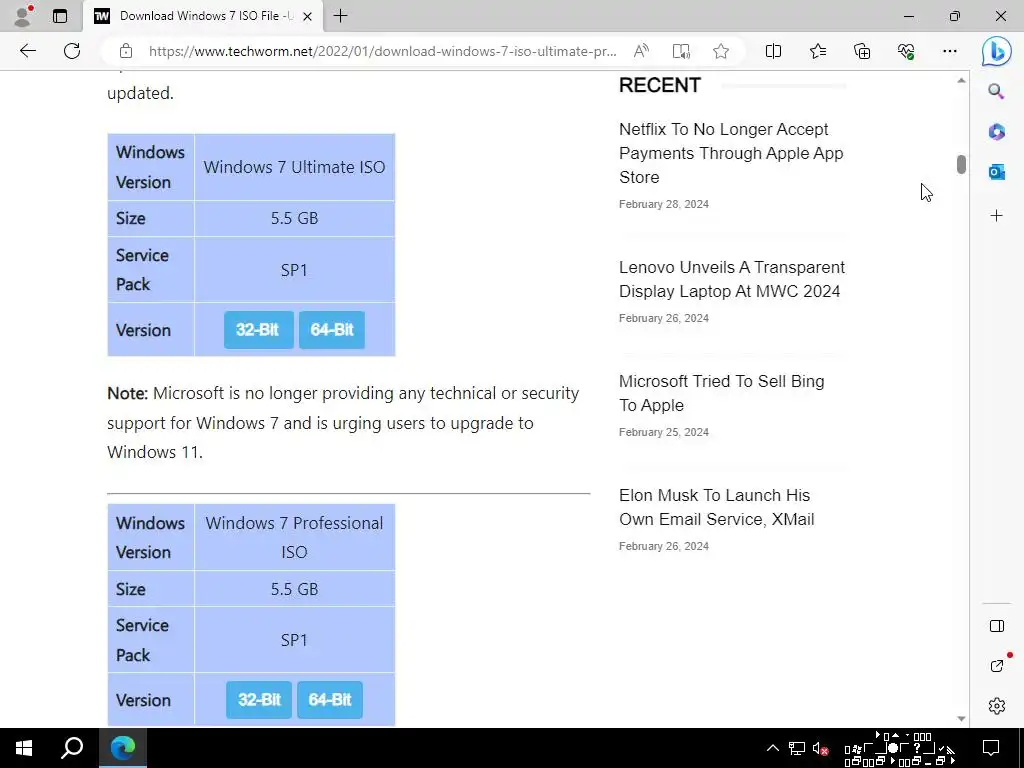This screenshot has width=1024, height=768.
Task: Click the muted volume tray icon
Action: pos(820,748)
